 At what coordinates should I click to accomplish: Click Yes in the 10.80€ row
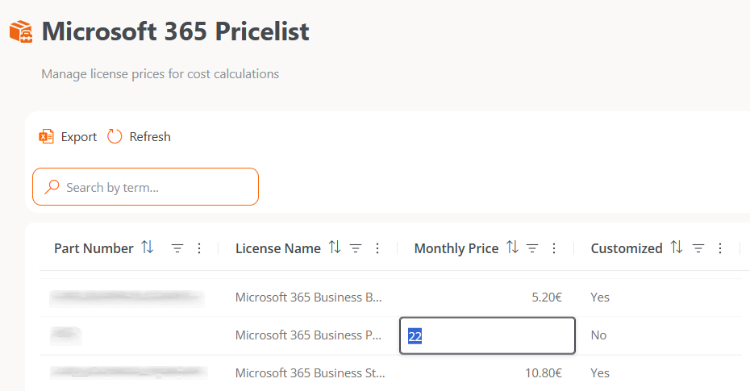(600, 373)
